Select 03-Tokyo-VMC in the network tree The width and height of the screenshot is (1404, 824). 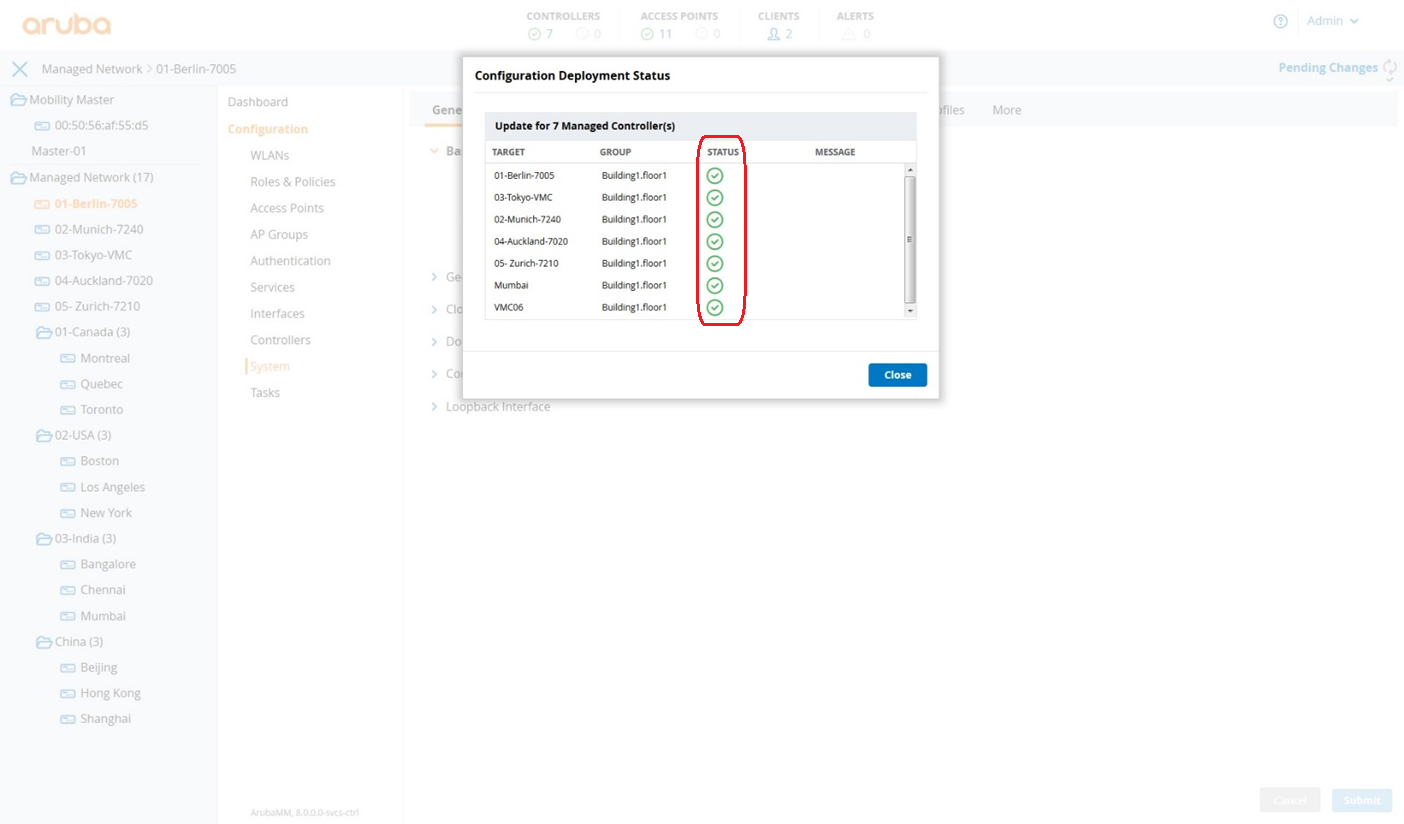[x=93, y=255]
